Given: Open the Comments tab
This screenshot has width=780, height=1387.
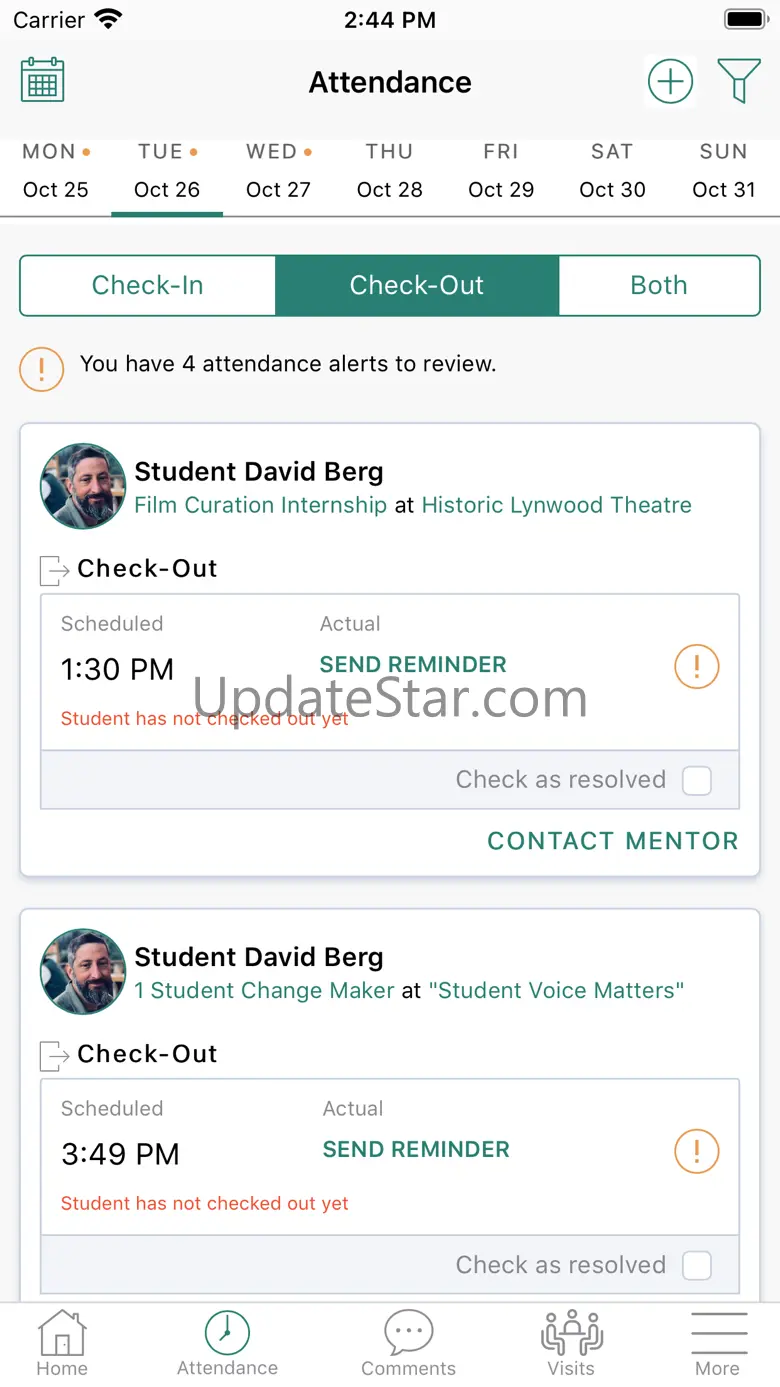Looking at the screenshot, I should click(408, 1344).
